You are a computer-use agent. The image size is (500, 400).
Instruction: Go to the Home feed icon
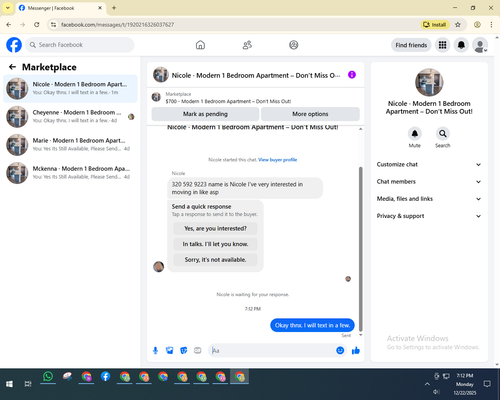click(x=200, y=45)
